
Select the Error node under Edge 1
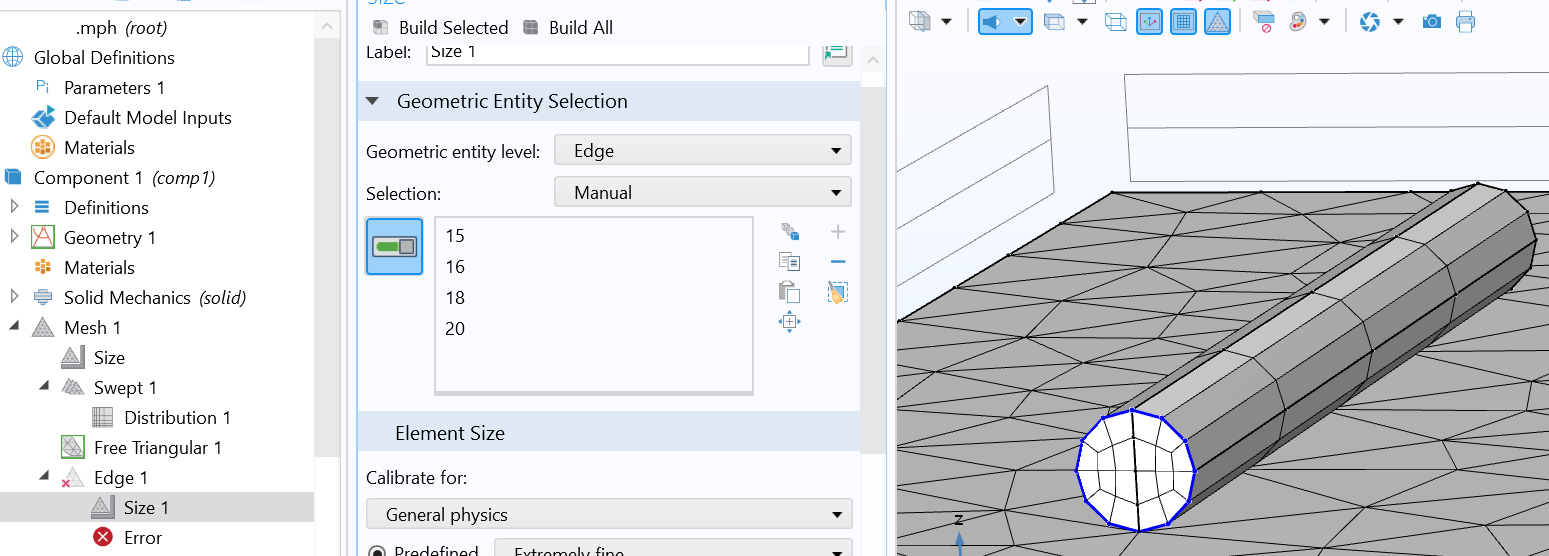point(142,538)
